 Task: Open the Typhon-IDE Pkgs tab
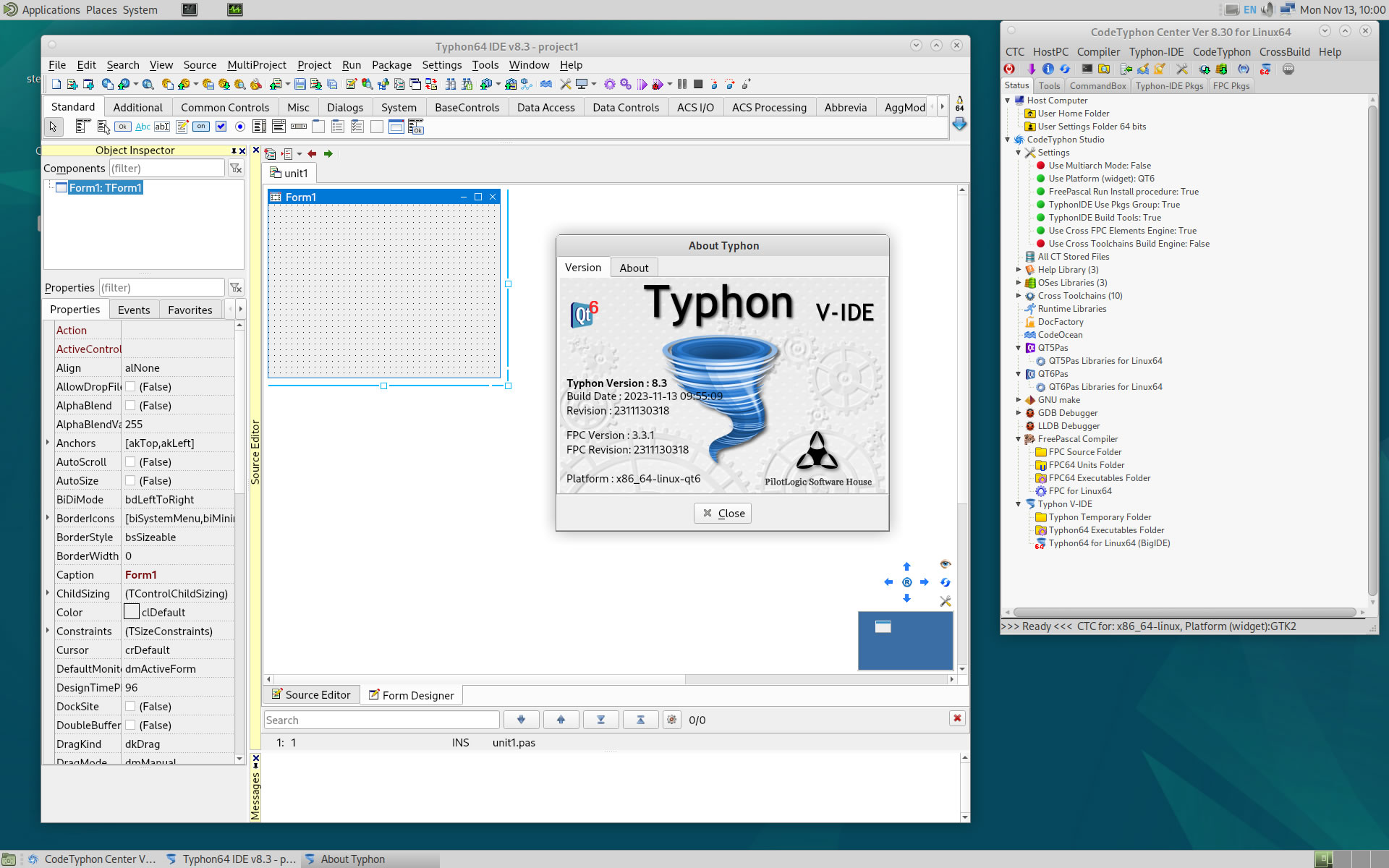(x=1169, y=85)
